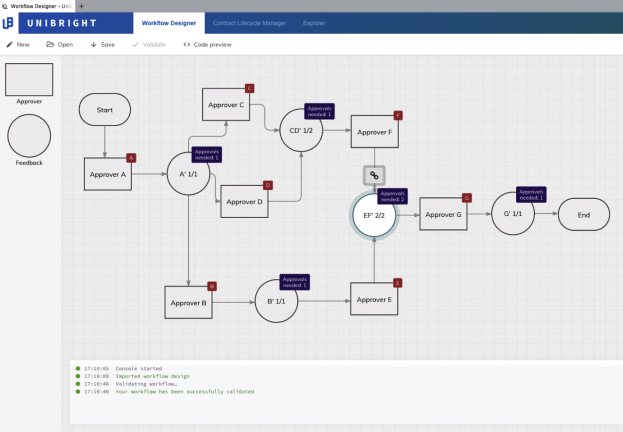623x432 pixels.
Task: Select the Approver E node
Action: click(x=374, y=299)
